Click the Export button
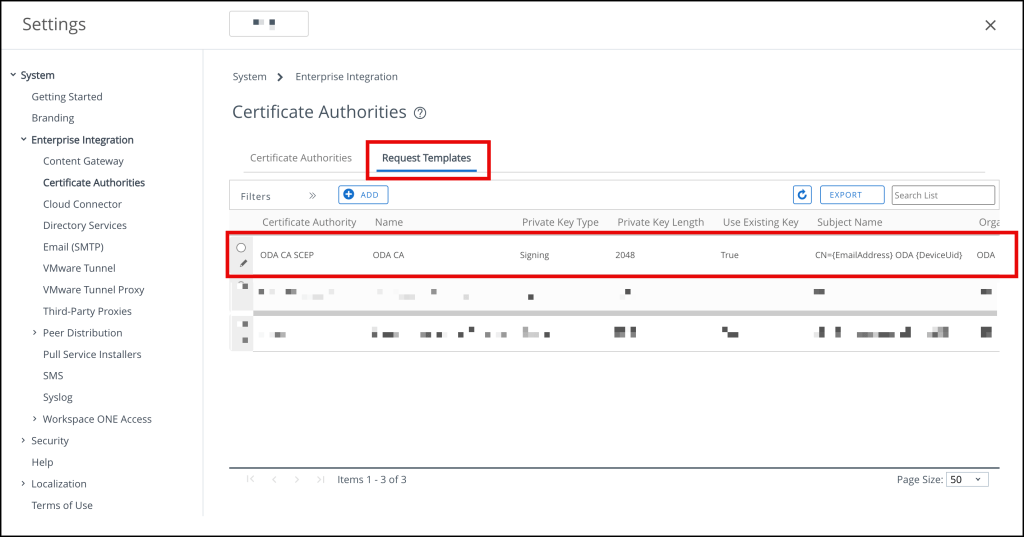Screen dimensions: 1024x537 coord(852,195)
